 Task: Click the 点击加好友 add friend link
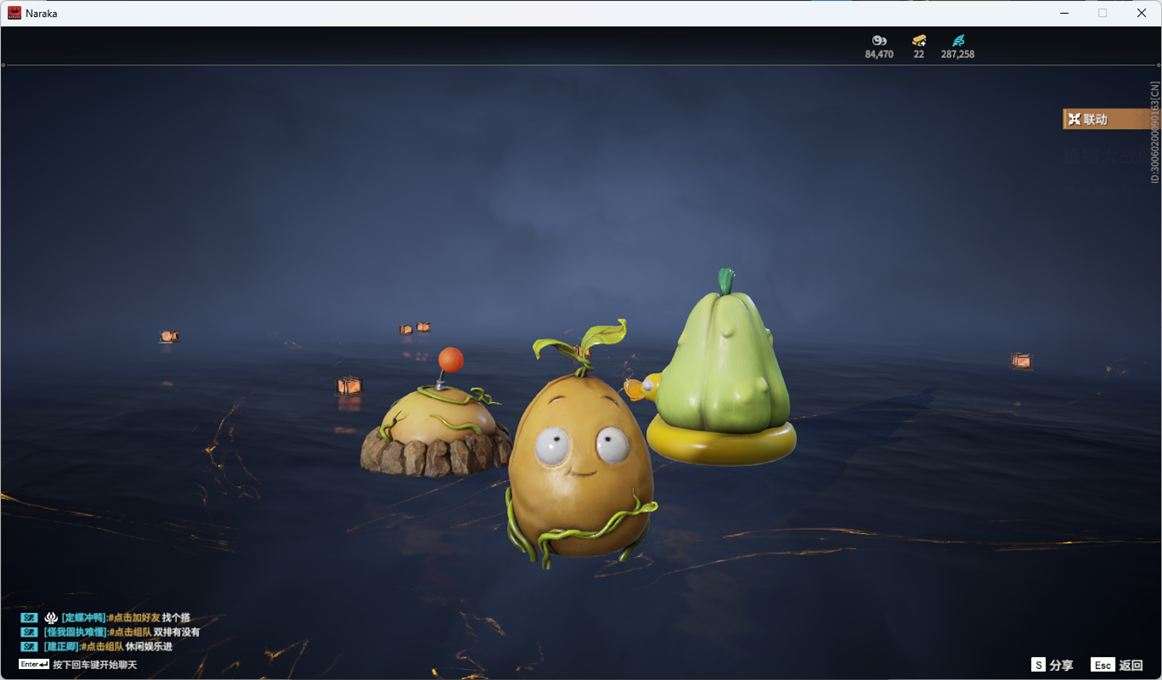point(135,618)
